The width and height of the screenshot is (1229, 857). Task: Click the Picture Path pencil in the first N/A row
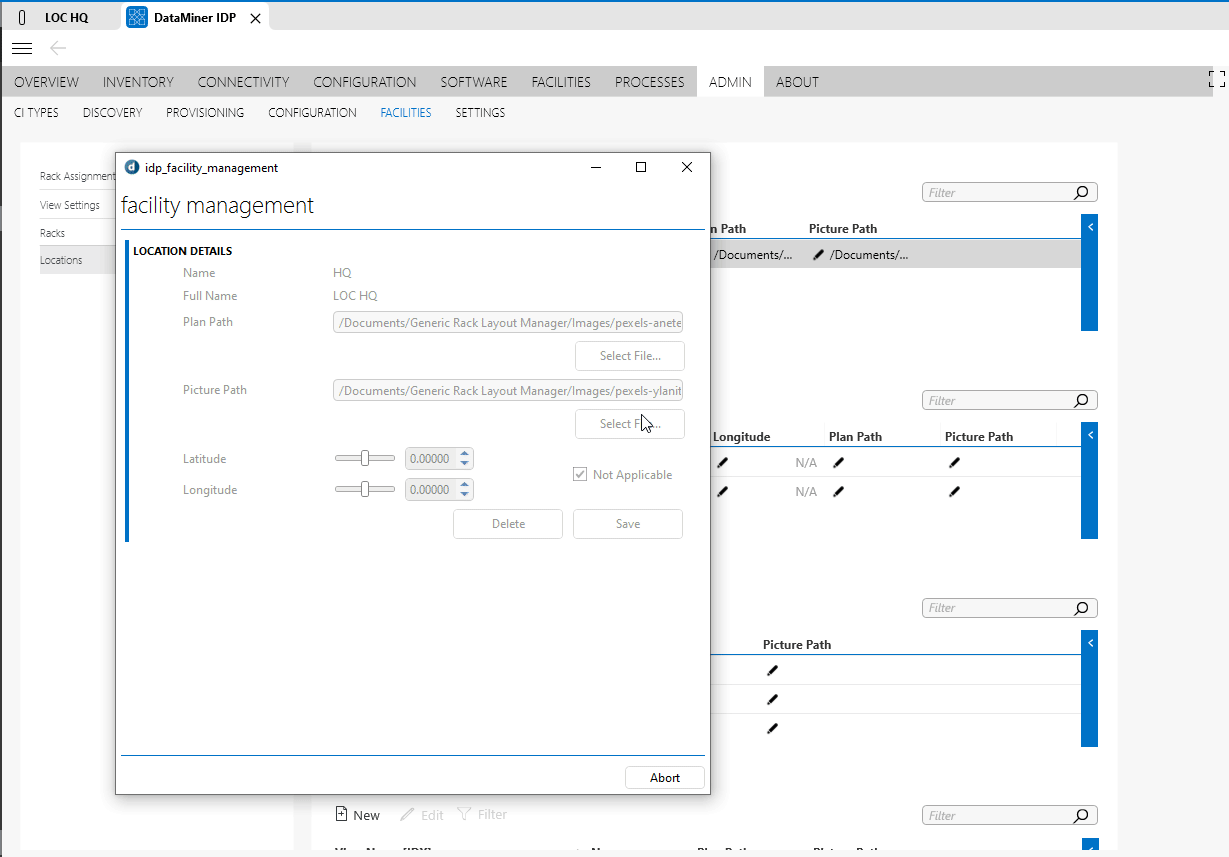pyautogui.click(x=955, y=463)
